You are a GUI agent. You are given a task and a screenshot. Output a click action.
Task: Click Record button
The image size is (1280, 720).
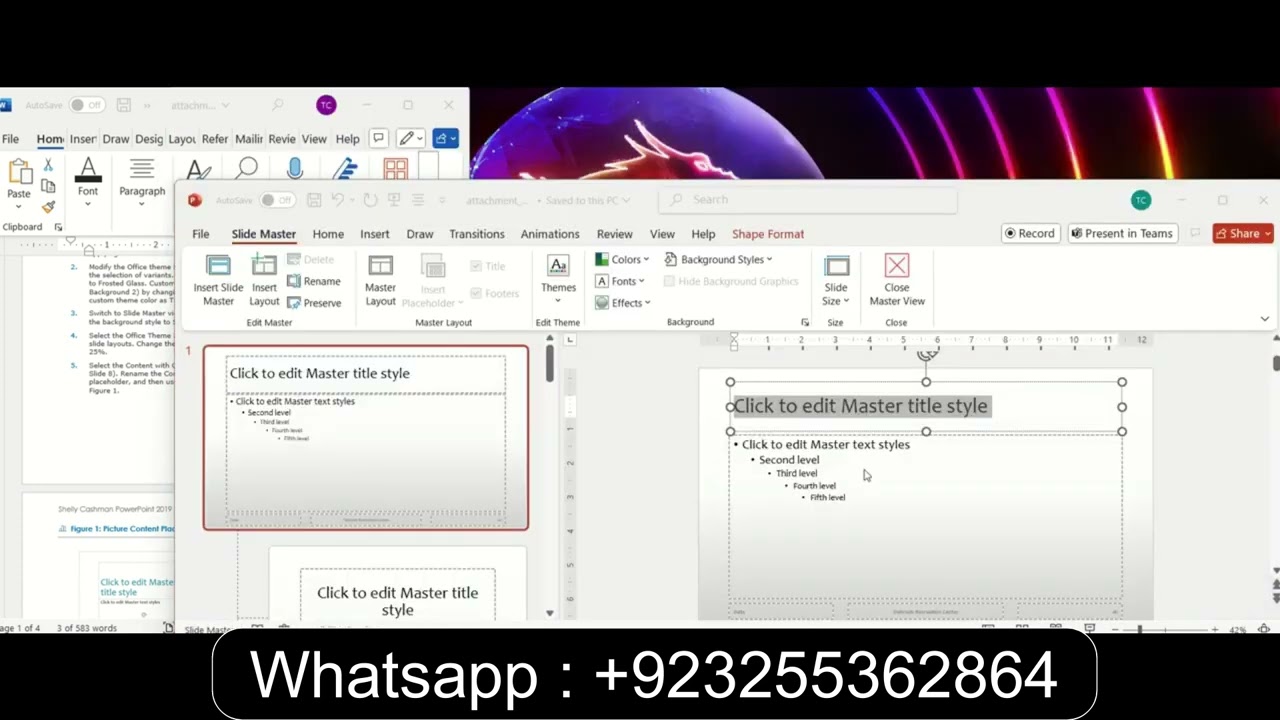point(1031,233)
